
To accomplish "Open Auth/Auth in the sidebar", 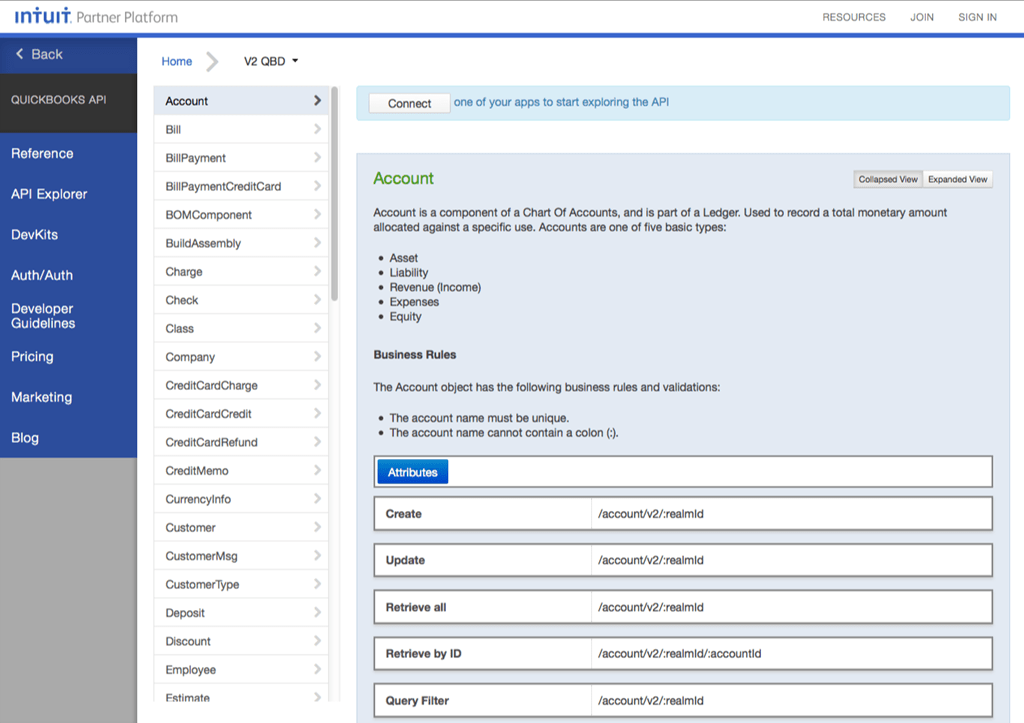I will pos(42,275).
